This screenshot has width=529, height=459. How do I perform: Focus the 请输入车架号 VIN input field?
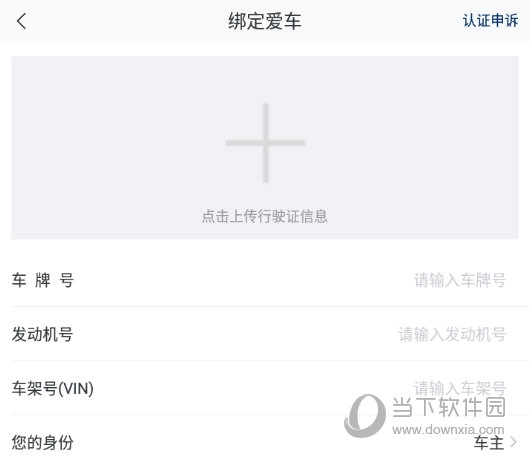coord(460,388)
